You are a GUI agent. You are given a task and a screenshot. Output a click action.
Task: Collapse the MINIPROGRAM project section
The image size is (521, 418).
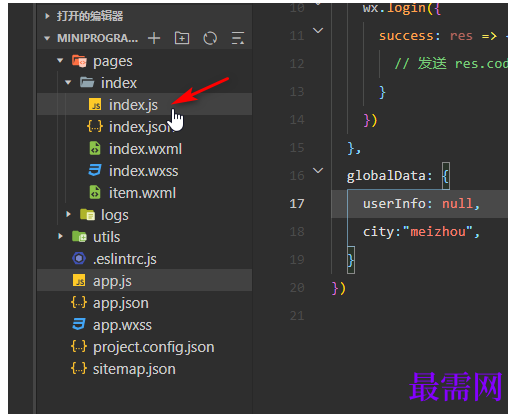point(47,38)
